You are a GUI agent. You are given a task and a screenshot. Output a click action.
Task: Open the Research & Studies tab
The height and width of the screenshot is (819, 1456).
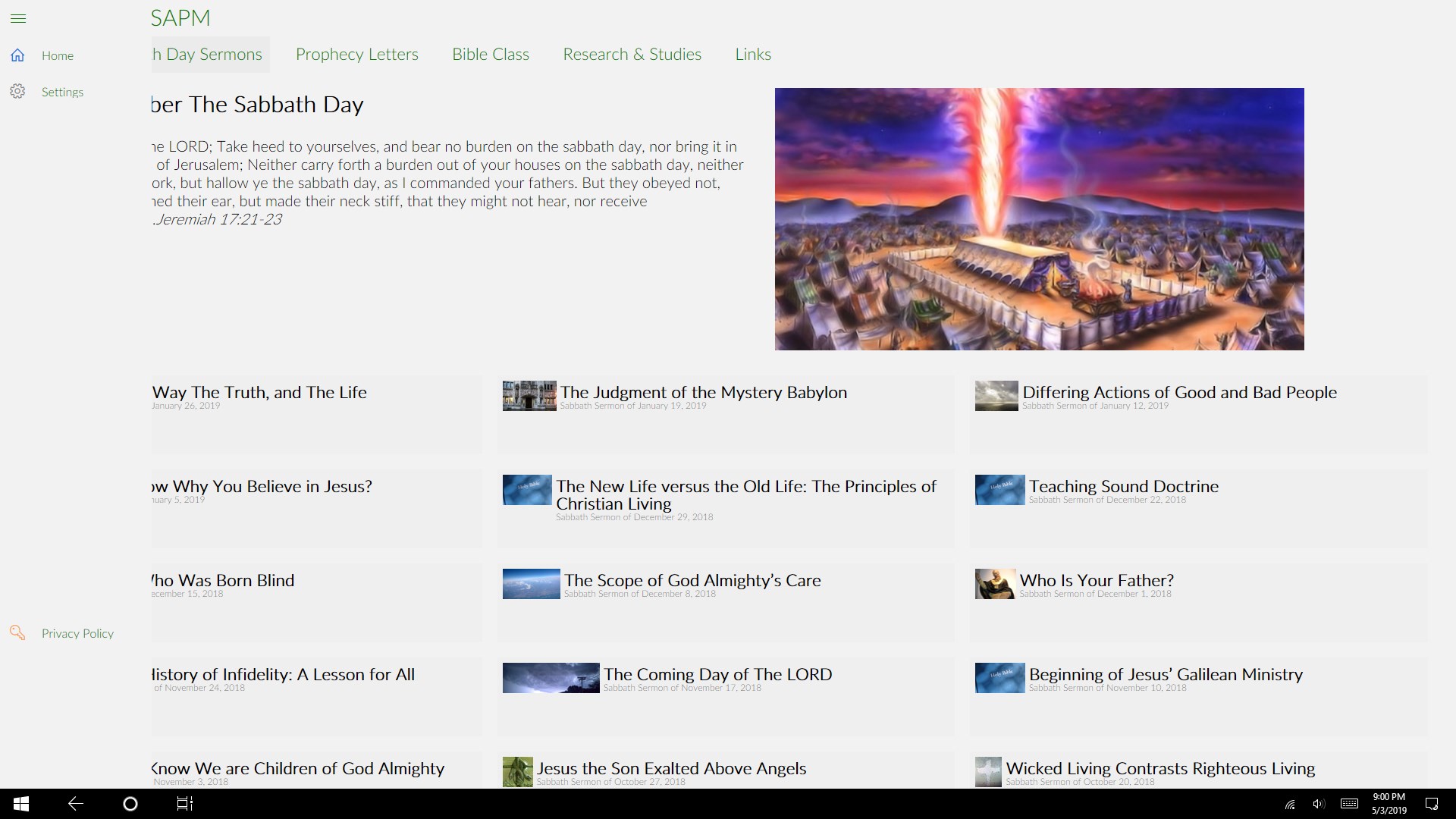(632, 55)
